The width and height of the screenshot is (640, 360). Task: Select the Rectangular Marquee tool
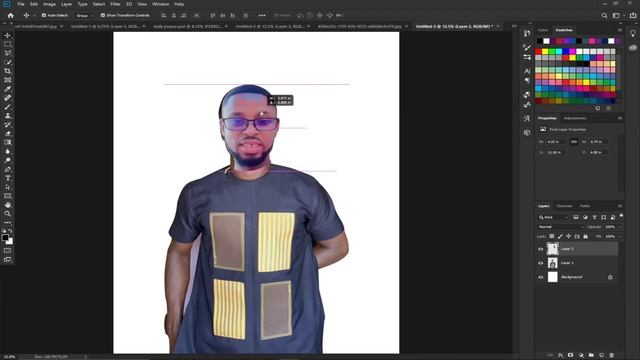tap(7, 44)
